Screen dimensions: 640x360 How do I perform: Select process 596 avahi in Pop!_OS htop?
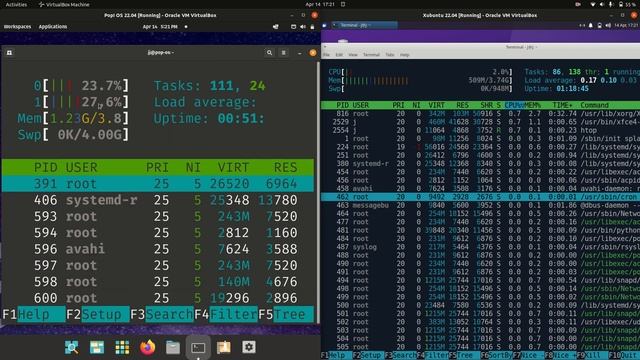(x=158, y=249)
